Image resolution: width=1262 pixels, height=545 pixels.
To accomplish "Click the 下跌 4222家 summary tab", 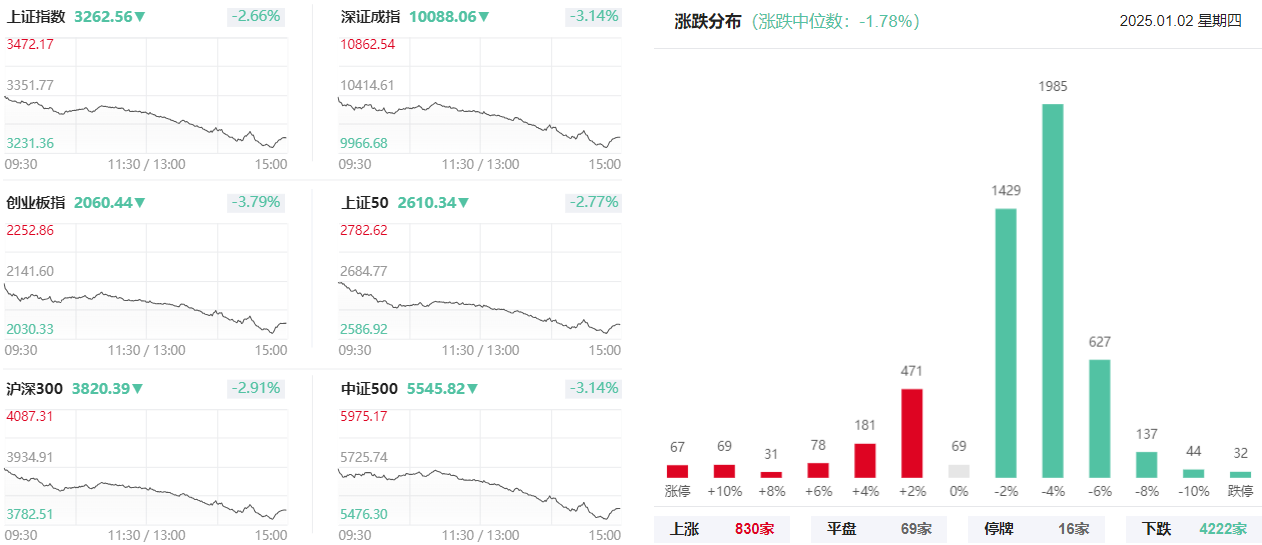I will point(1193,529).
